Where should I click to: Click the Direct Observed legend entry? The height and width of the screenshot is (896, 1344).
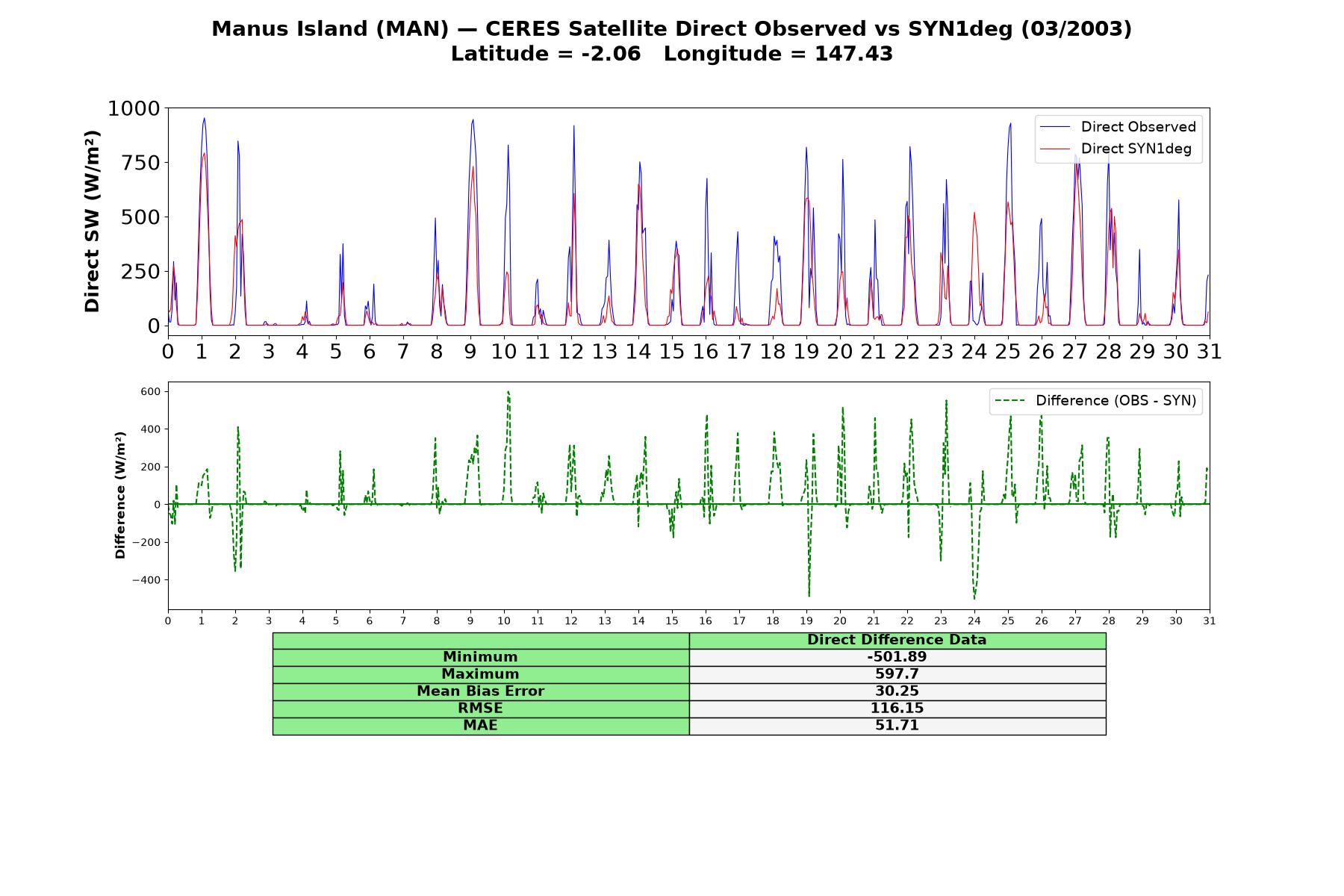(x=1119, y=127)
